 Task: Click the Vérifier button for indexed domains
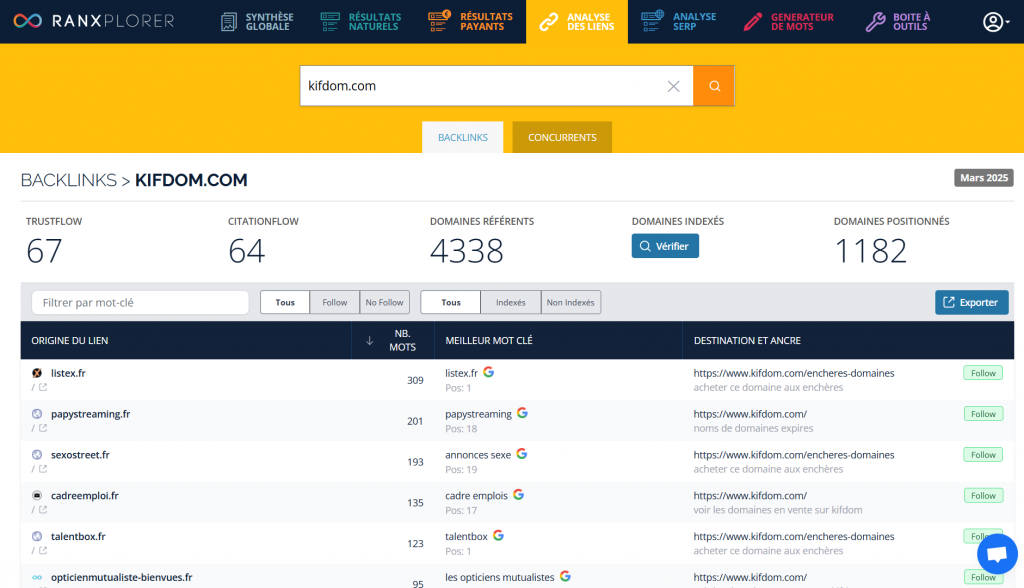tap(664, 245)
